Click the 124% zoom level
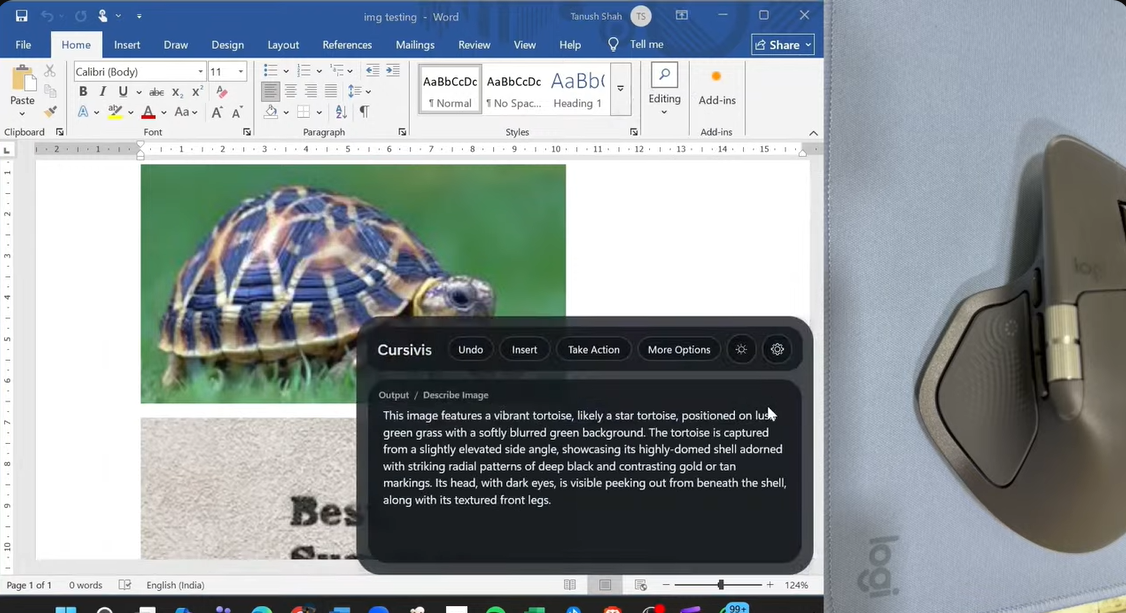The height and width of the screenshot is (613, 1126). tap(796, 585)
